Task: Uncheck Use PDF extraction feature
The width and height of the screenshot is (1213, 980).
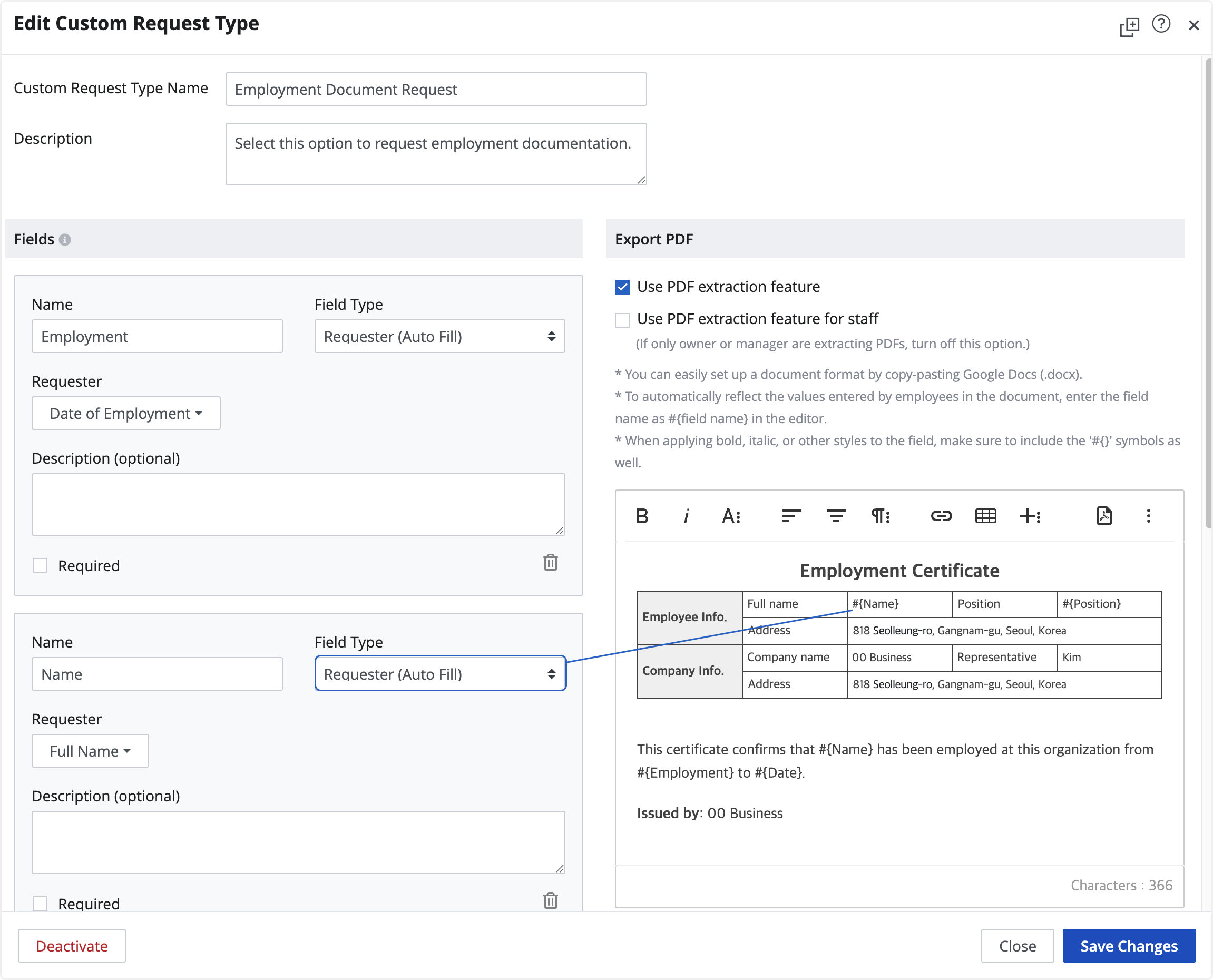Action: click(x=622, y=287)
